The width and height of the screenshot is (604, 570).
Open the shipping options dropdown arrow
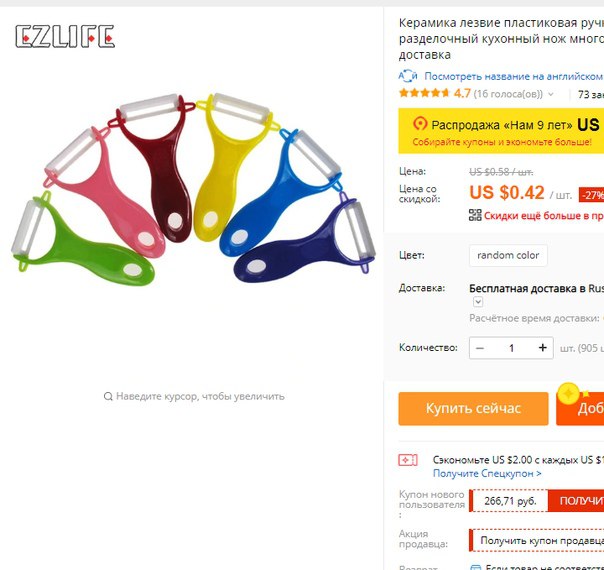pos(478,302)
